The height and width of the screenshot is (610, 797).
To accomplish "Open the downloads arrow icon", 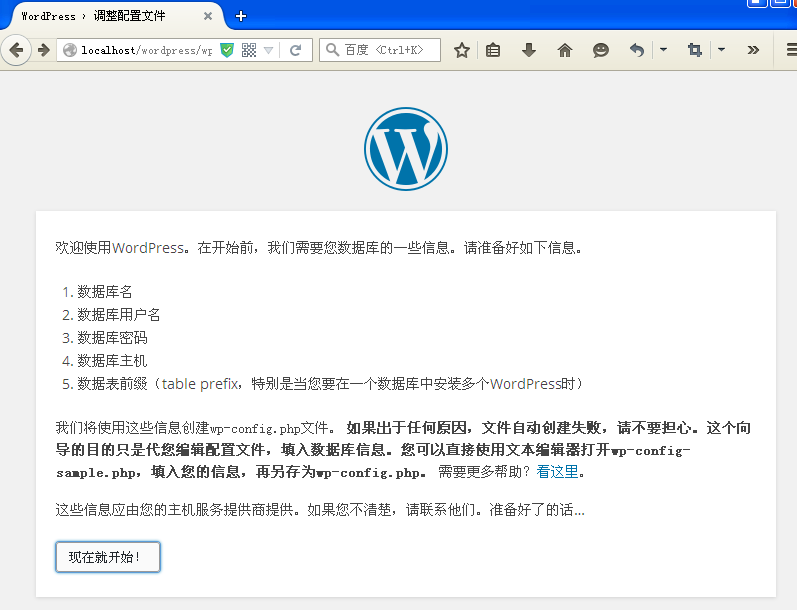I will (x=529, y=50).
